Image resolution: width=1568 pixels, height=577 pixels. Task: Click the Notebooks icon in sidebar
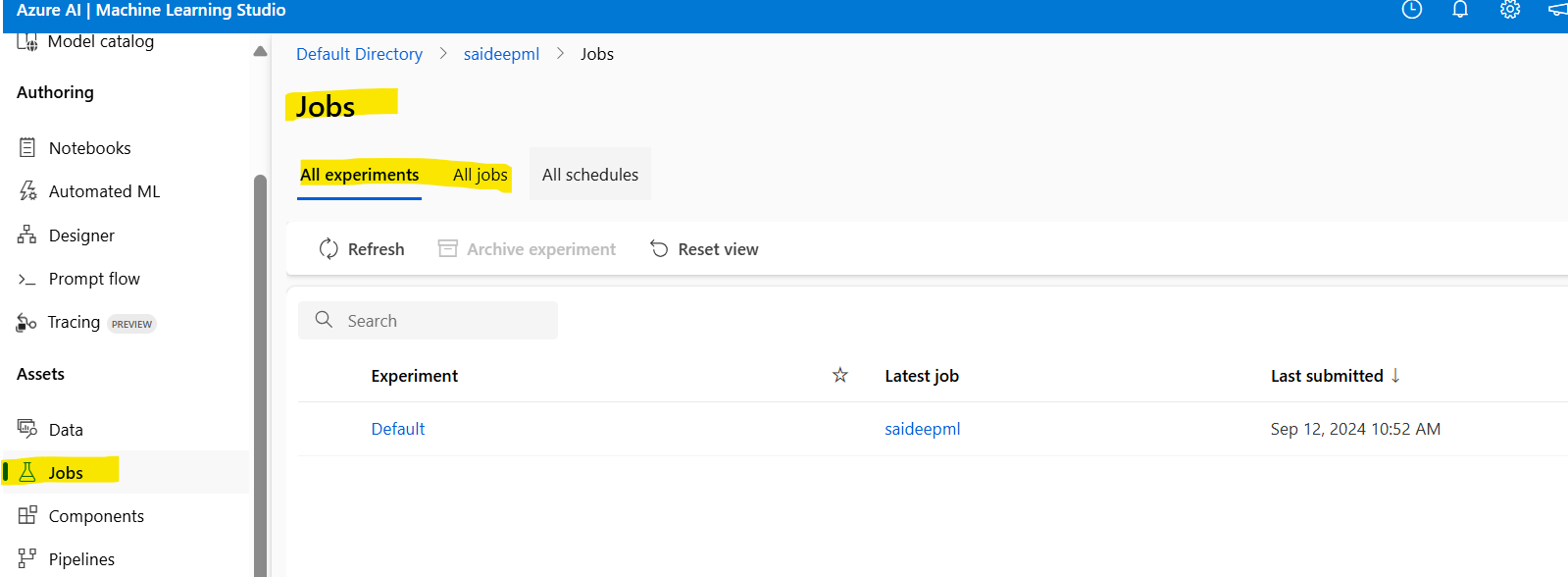tap(27, 148)
